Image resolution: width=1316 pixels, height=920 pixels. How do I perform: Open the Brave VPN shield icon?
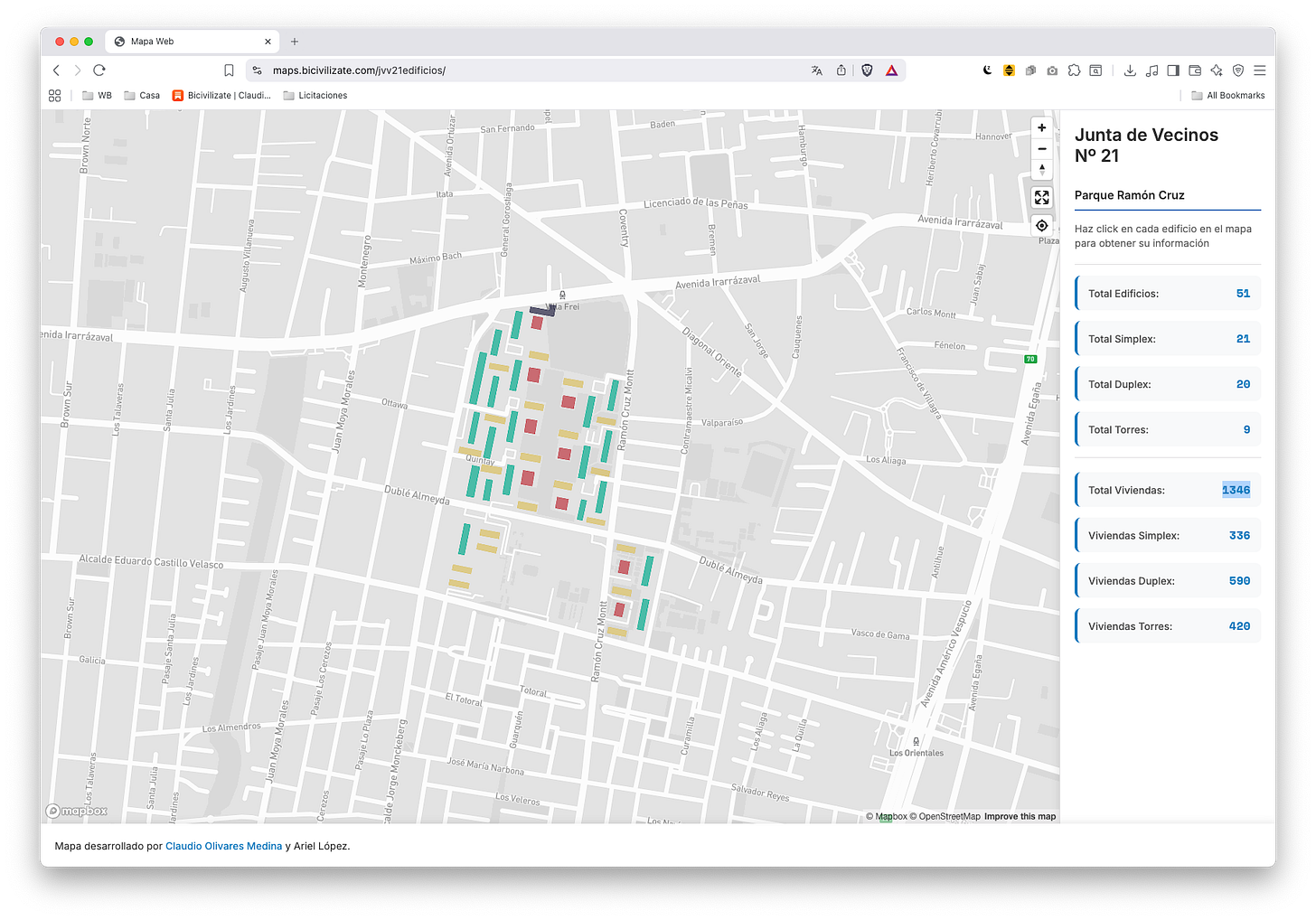pyautogui.click(x=1238, y=70)
